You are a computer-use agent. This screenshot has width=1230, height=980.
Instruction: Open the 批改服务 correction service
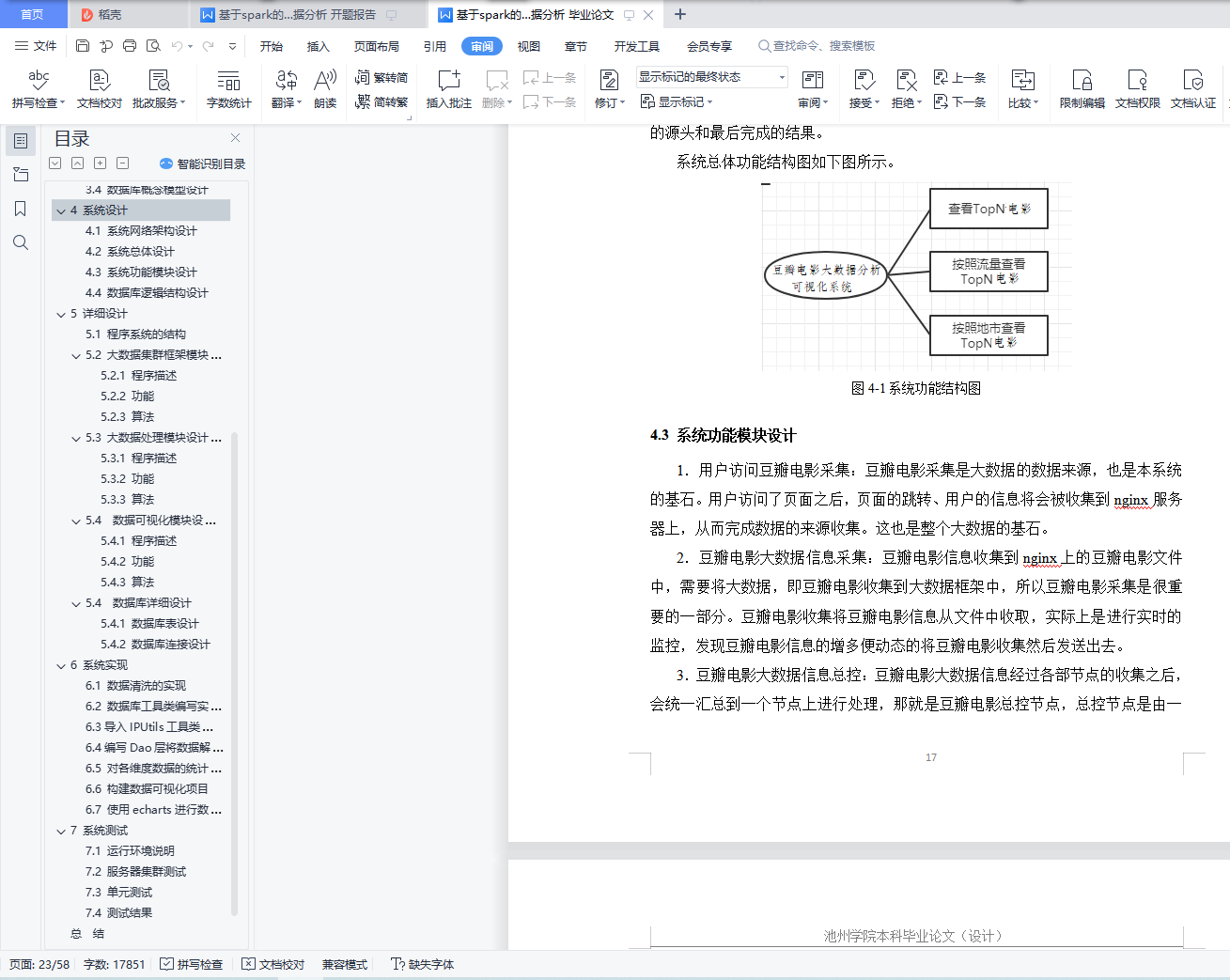tap(159, 89)
